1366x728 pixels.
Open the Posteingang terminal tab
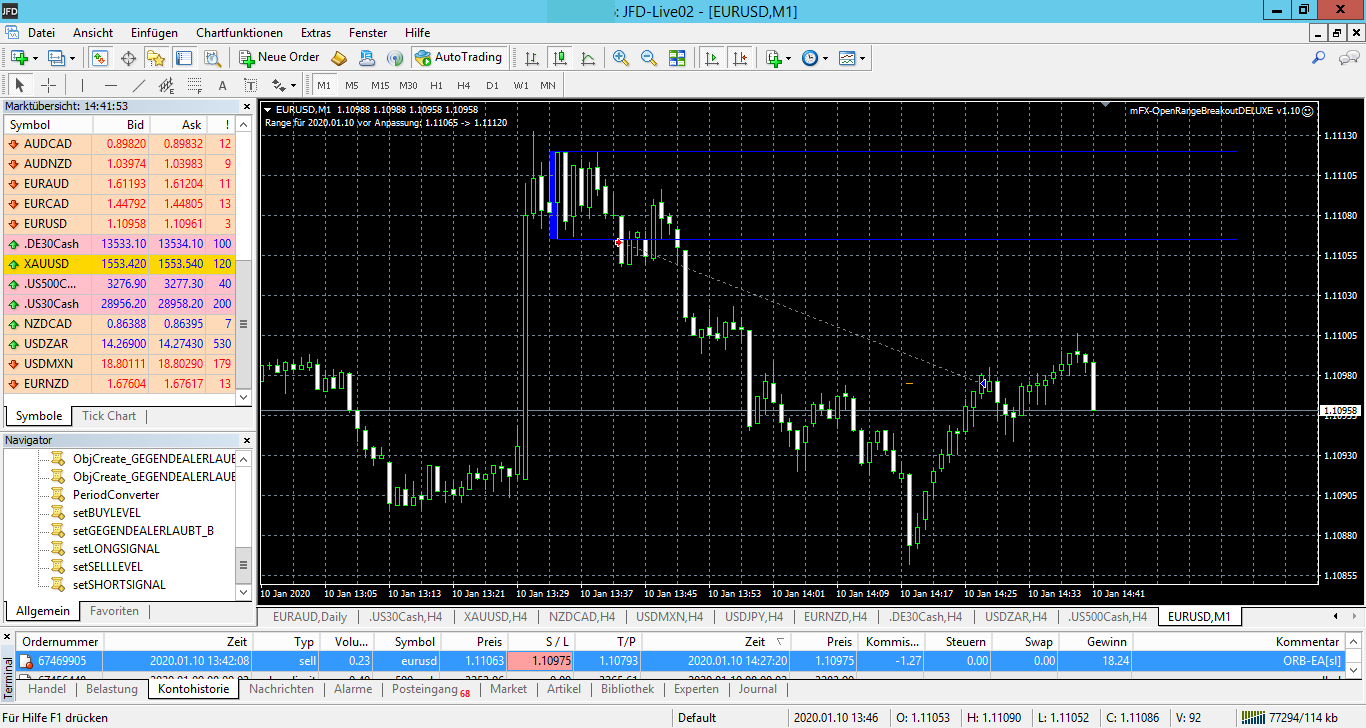[430, 689]
